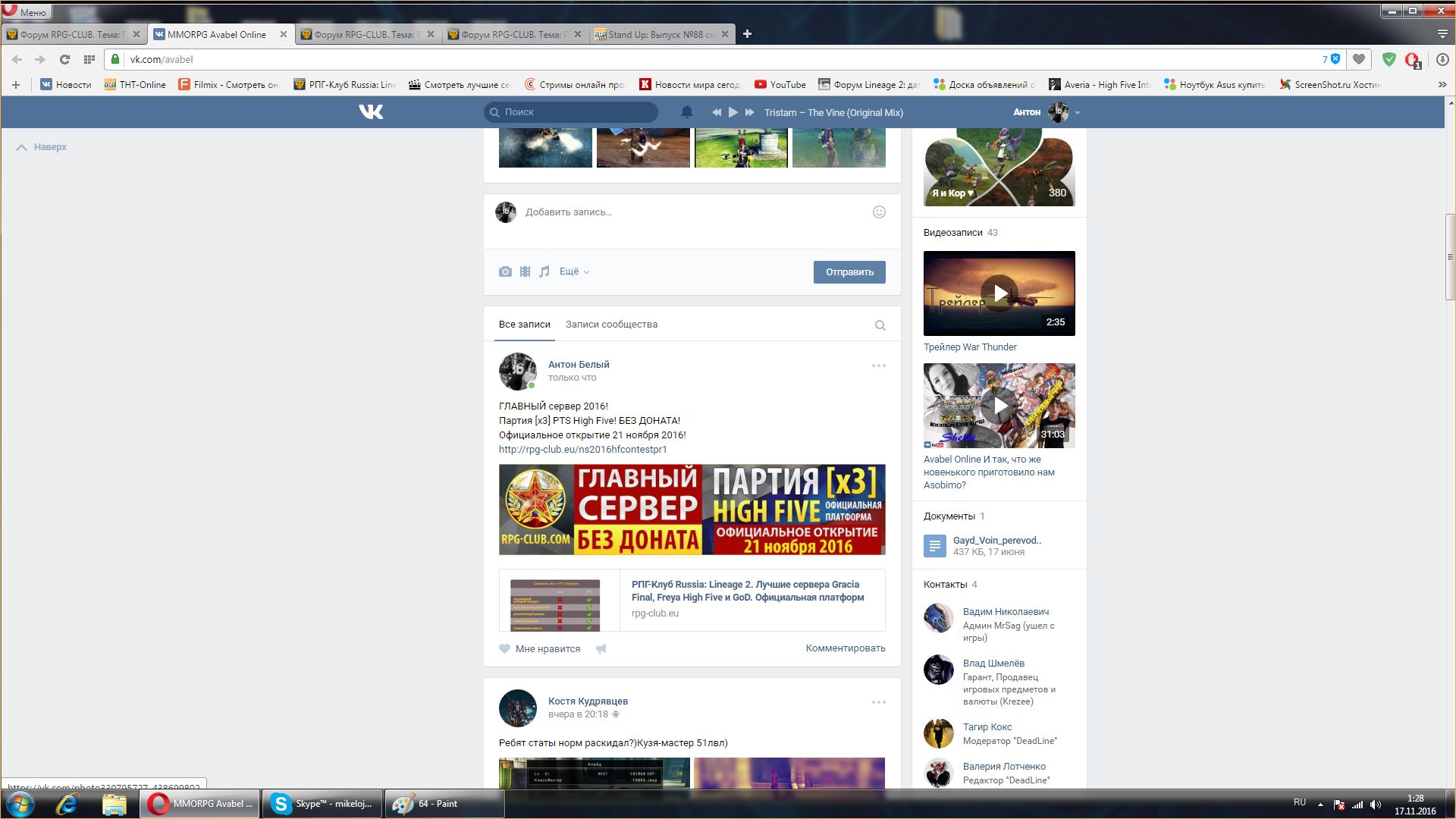Play the Tristam track in header
This screenshot has width=1456, height=819.
(x=733, y=112)
